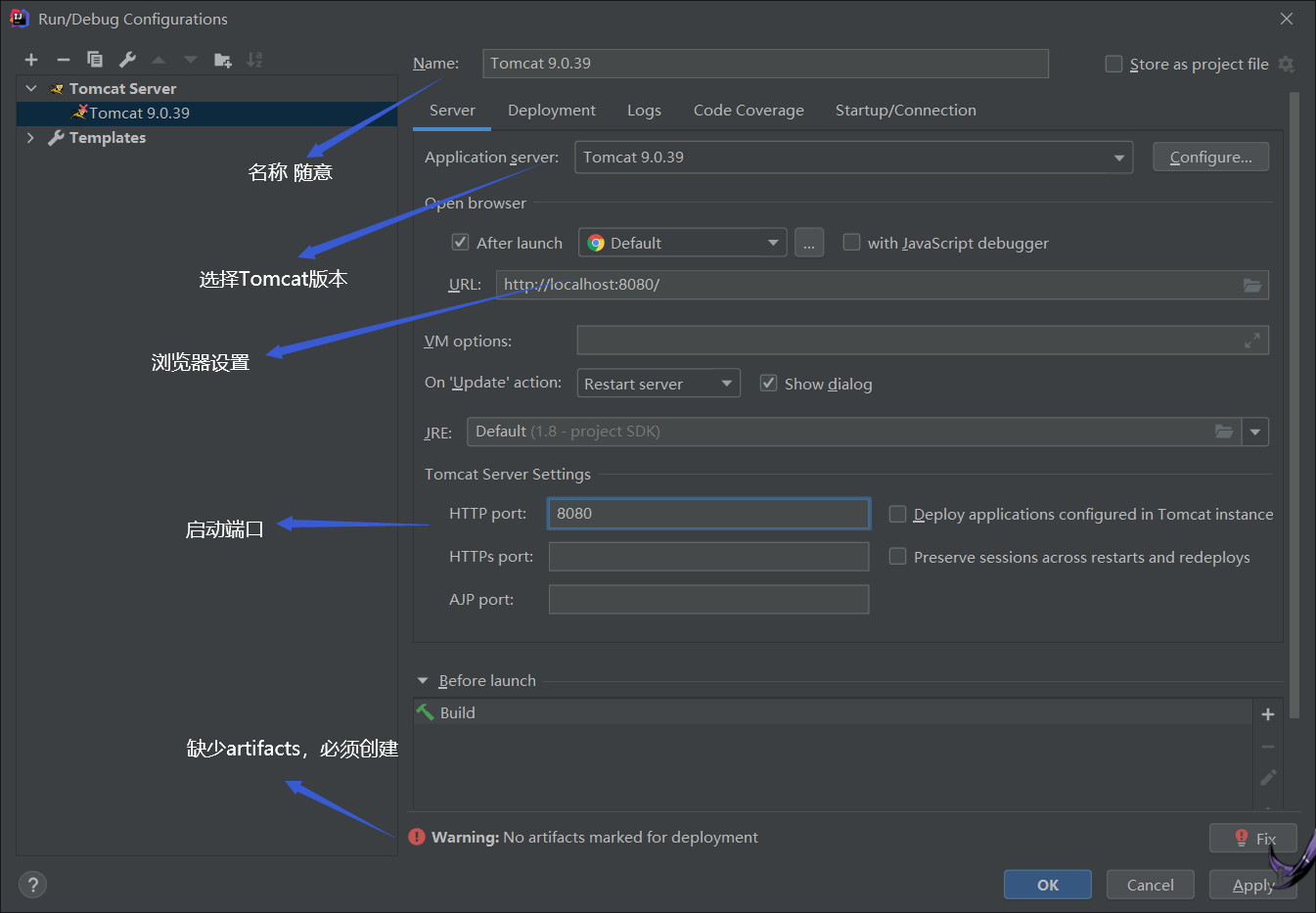The image size is (1316, 913).
Task: Click the HTTP port input field
Action: (x=708, y=514)
